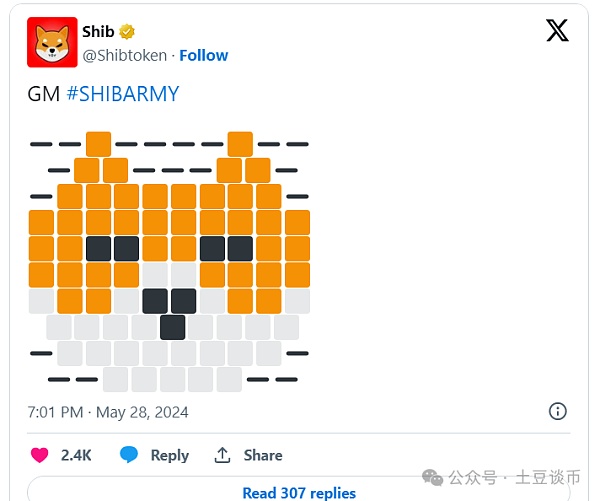Open Read 307 replies
The image size is (600, 501).
point(299,492)
